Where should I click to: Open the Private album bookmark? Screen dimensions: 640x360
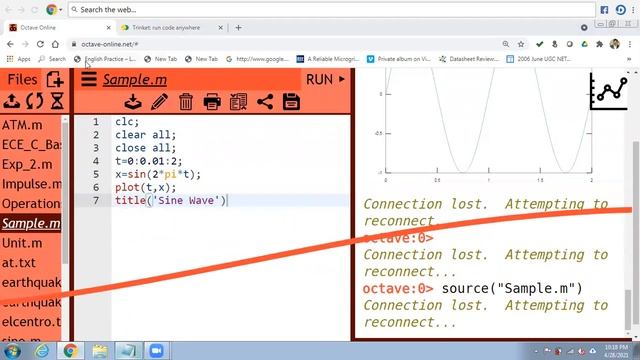398,59
